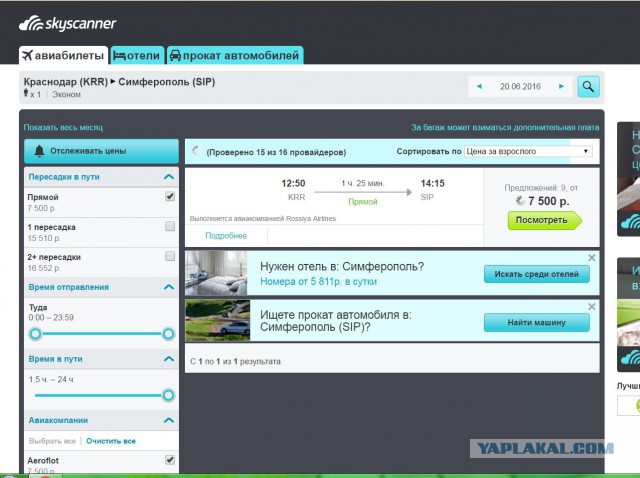Screen dimensions: 640x478
Task: Click Искать среди отелей button
Action: 536,274
